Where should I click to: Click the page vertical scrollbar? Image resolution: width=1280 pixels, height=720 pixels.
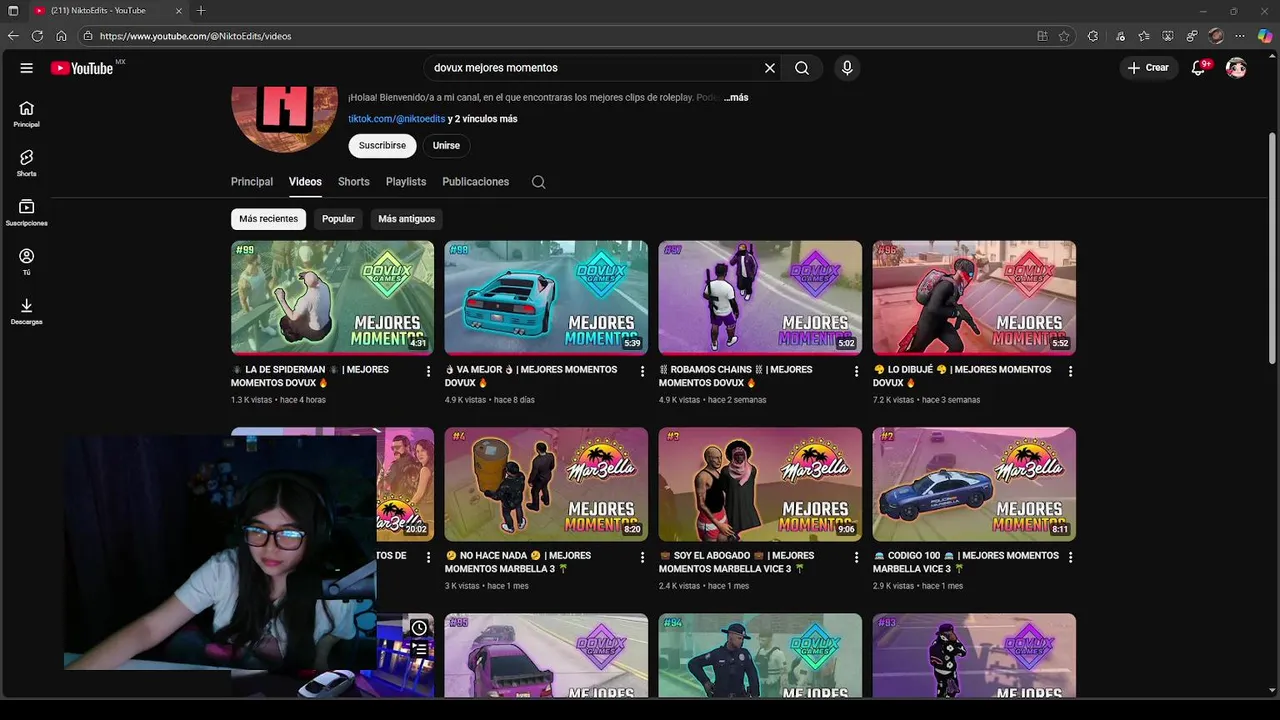click(x=1272, y=248)
